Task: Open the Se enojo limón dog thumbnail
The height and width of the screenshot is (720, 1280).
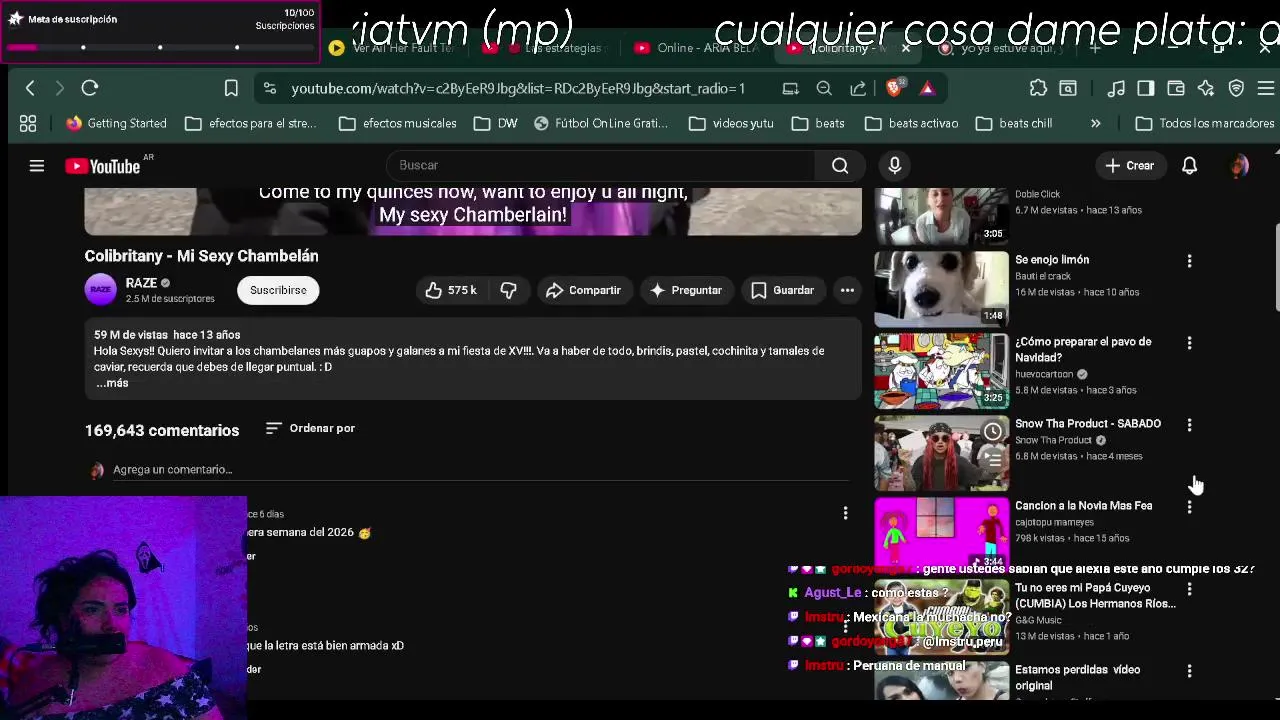Action: tap(941, 289)
